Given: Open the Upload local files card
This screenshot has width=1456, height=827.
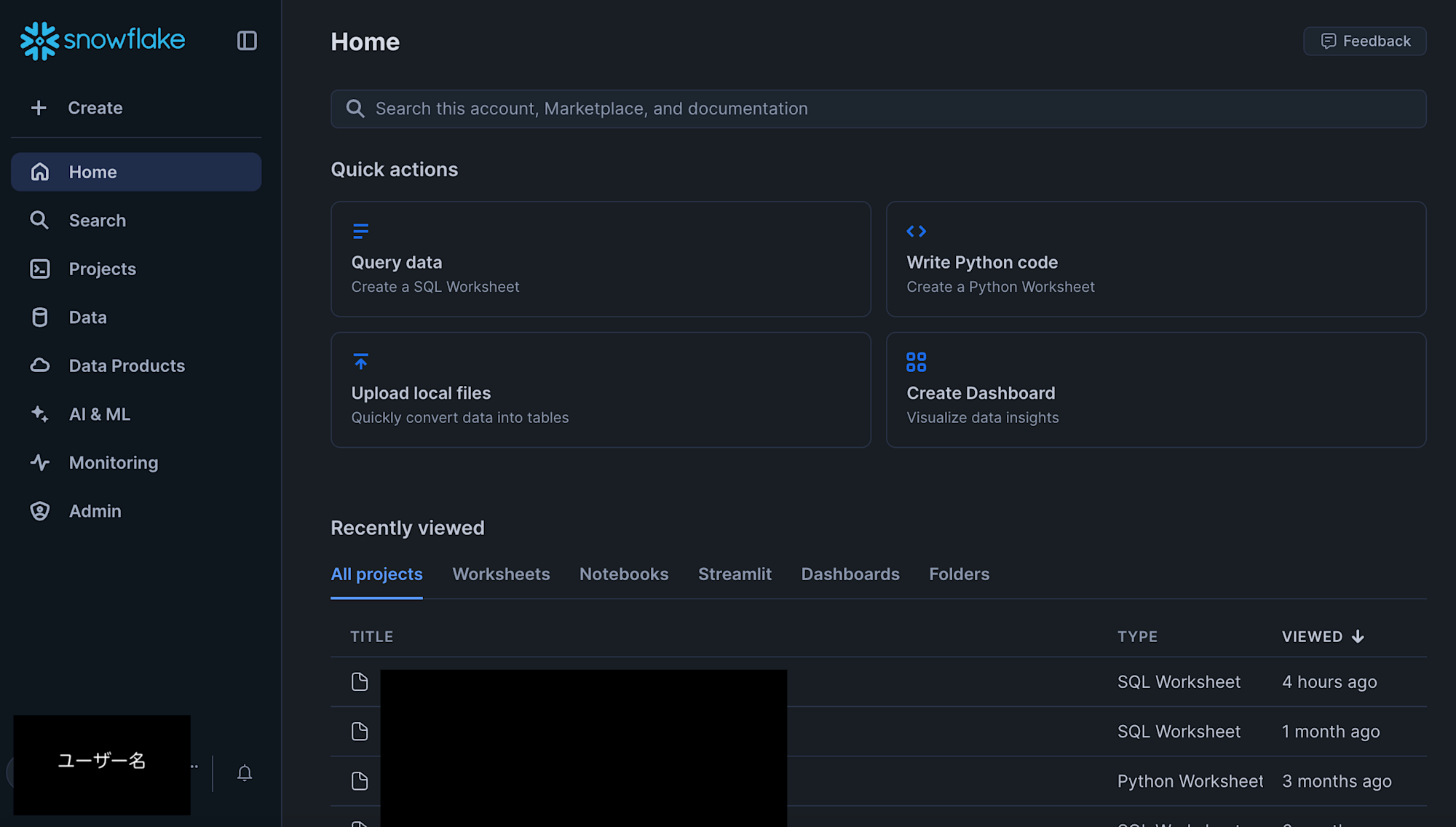Looking at the screenshot, I should [x=601, y=389].
